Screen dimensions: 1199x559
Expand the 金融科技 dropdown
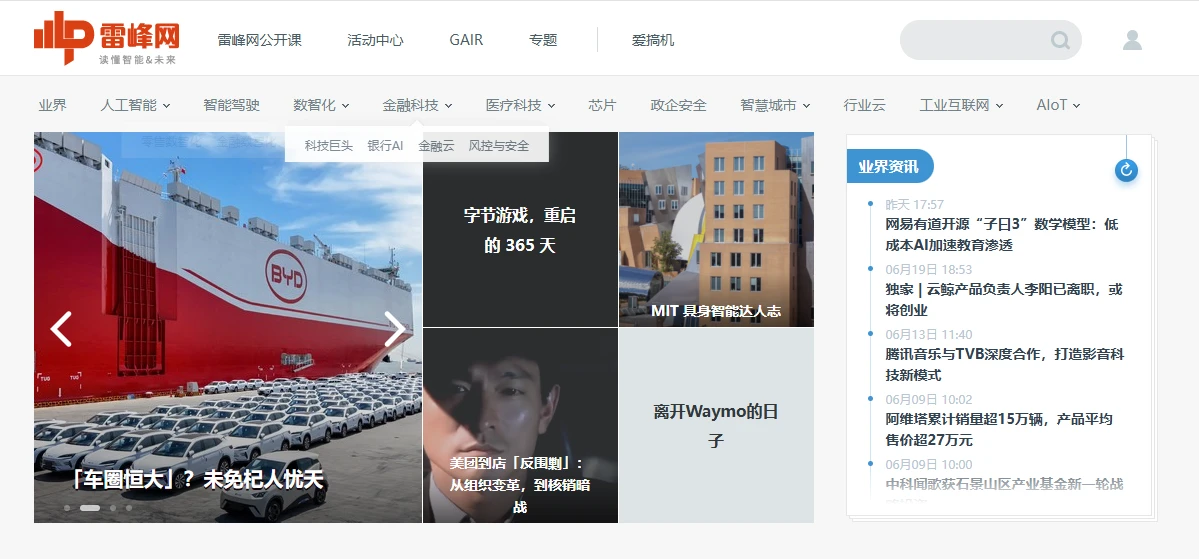(x=418, y=105)
